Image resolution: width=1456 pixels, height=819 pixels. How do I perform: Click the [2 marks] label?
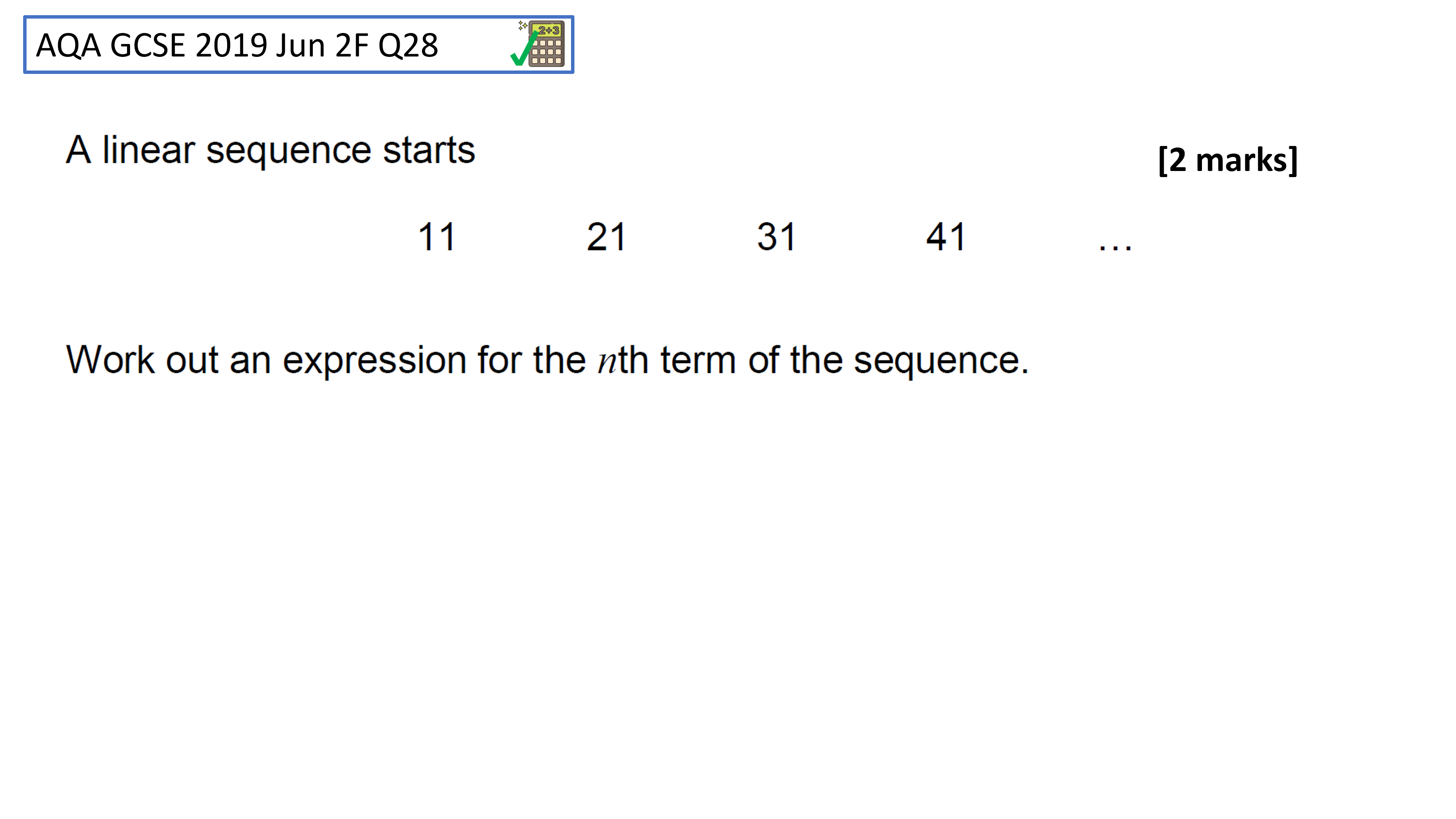pyautogui.click(x=1228, y=160)
